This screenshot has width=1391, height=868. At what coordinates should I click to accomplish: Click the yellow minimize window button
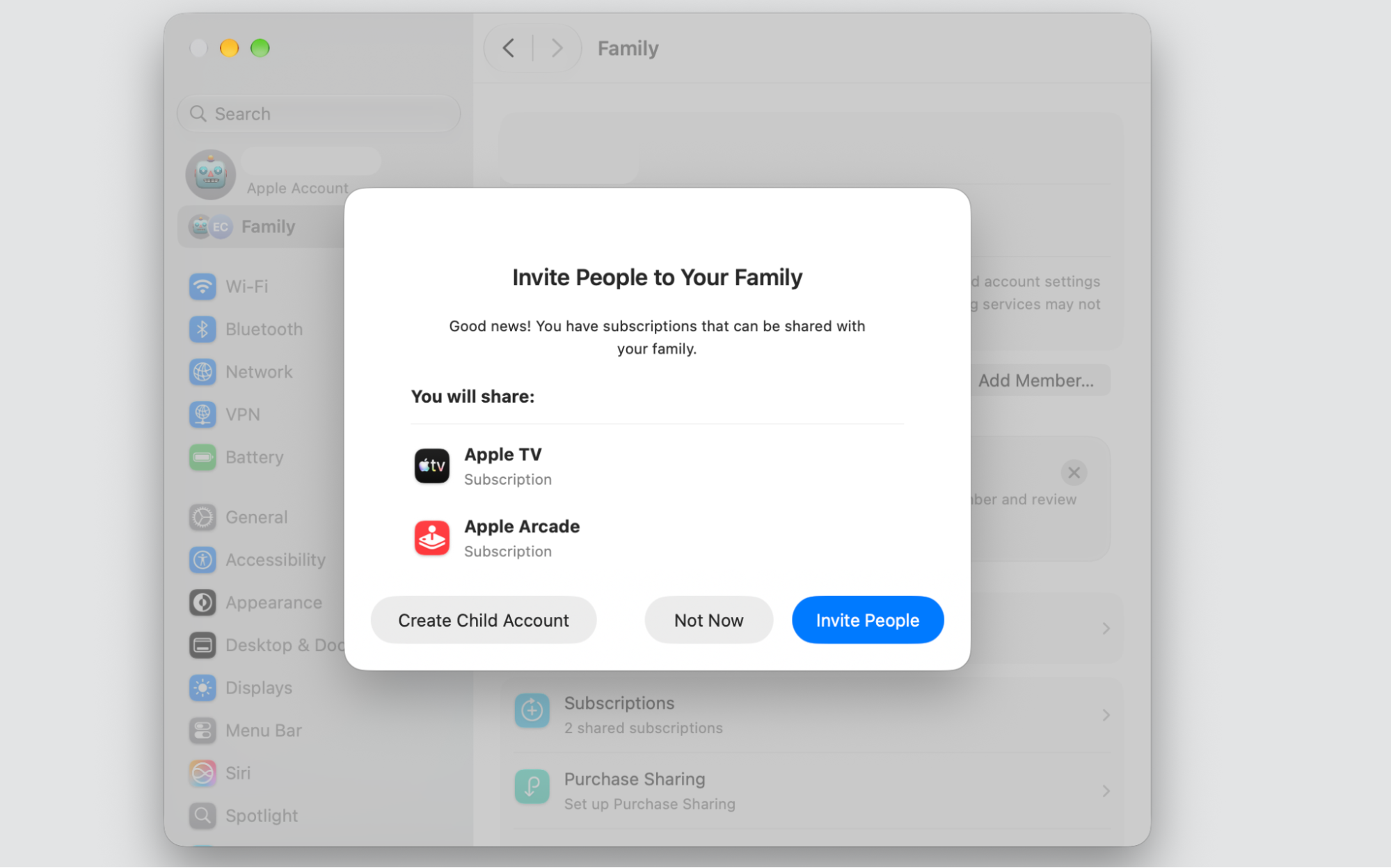[x=229, y=48]
